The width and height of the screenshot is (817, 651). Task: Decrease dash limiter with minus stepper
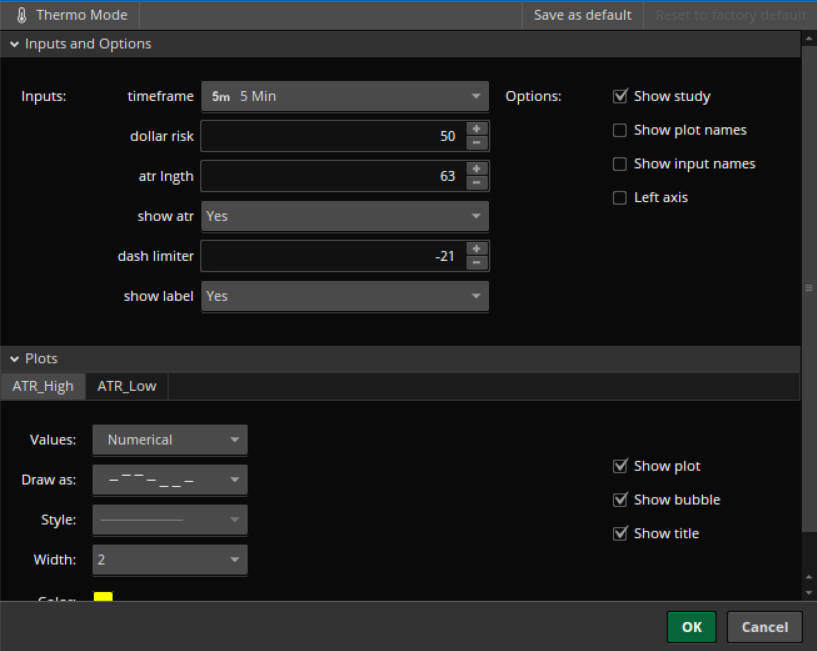(476, 262)
